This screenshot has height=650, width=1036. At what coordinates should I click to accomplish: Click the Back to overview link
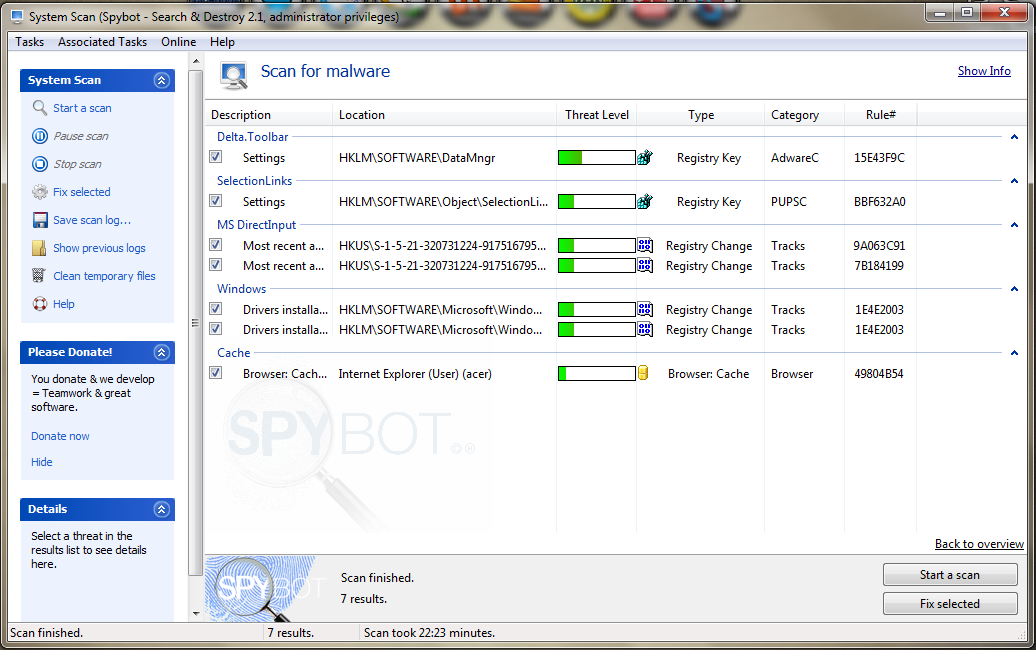[x=979, y=544]
